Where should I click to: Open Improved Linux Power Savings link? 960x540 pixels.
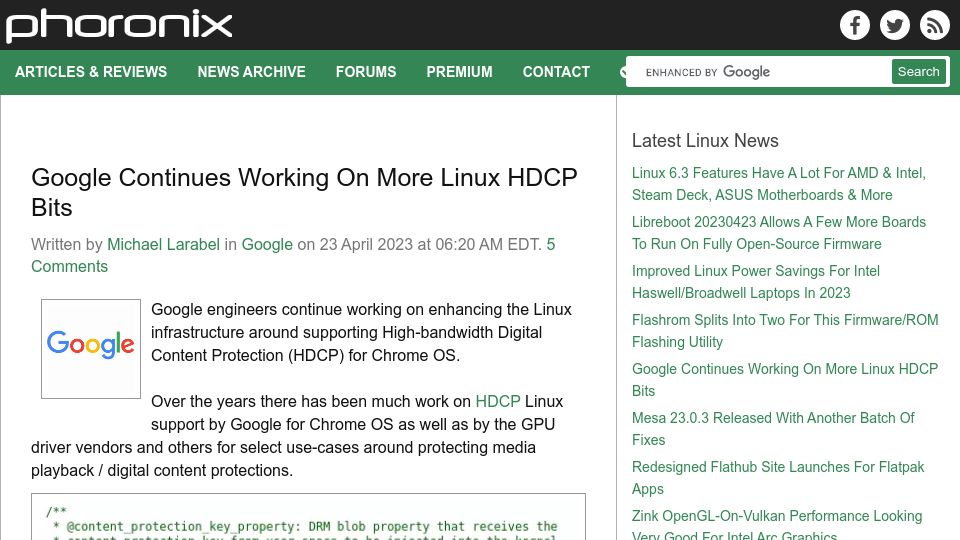tap(756, 282)
